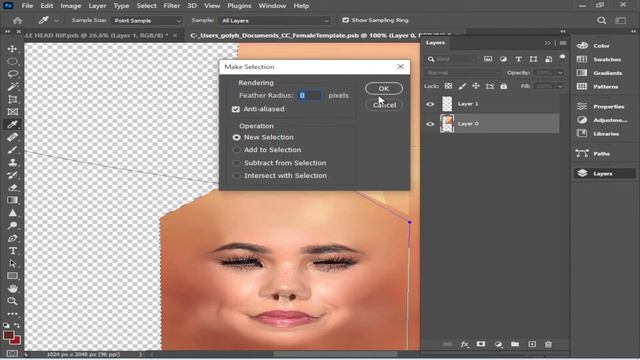Open the layer blend mode dropdown
Screen dimensions: 640x360
tap(463, 73)
